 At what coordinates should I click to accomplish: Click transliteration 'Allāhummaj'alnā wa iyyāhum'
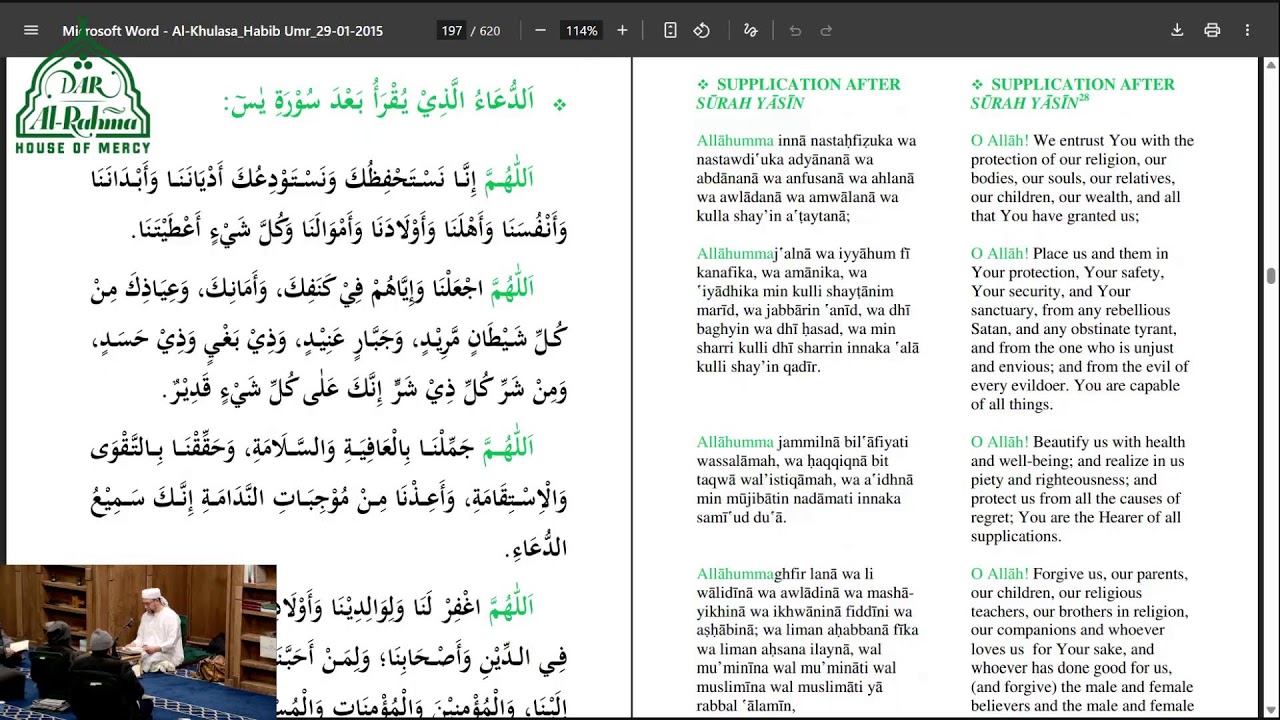(x=806, y=310)
